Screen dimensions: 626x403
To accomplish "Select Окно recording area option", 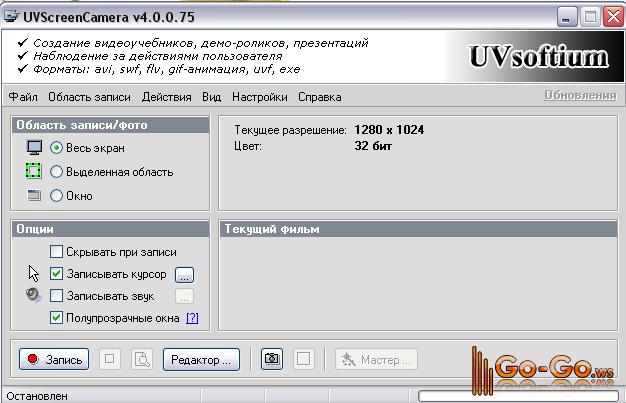I will coord(56,196).
